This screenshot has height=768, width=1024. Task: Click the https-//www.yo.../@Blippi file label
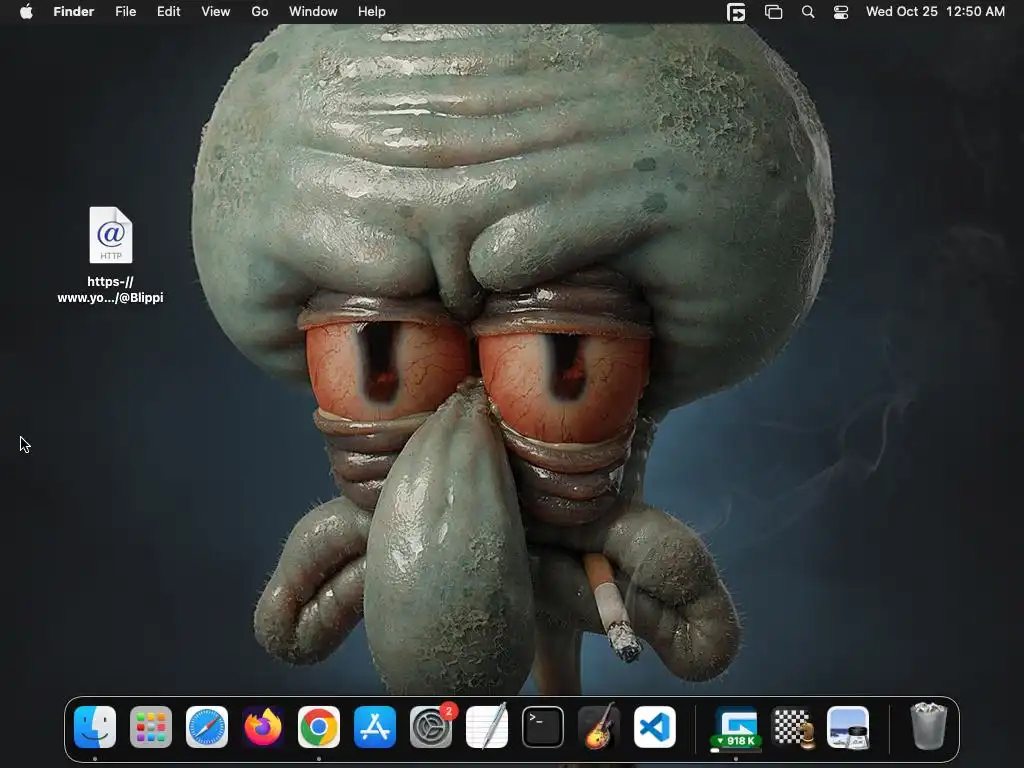tap(110, 289)
